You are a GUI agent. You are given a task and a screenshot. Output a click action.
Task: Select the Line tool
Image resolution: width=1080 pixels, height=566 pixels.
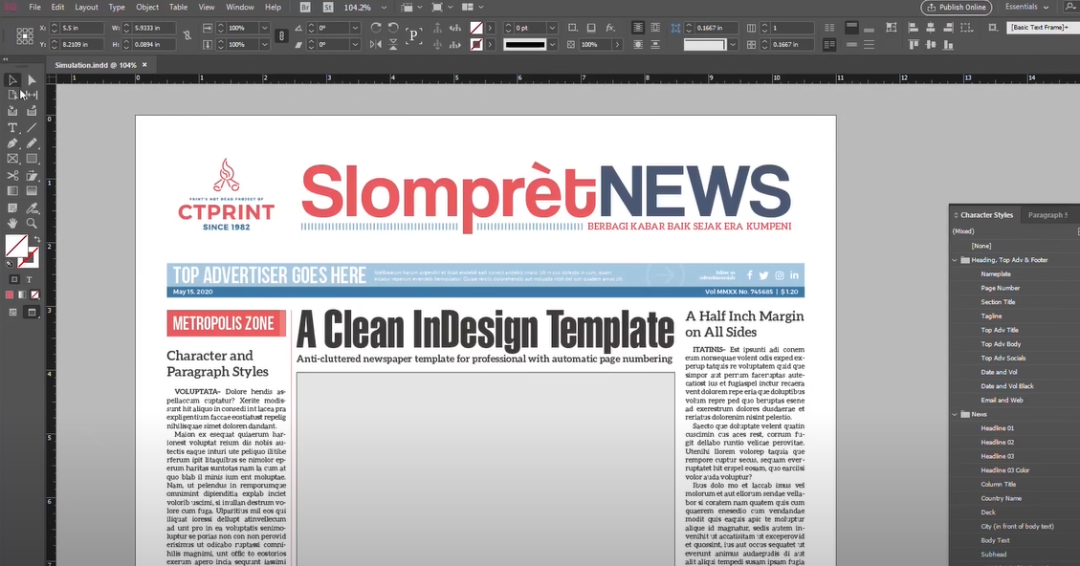pyautogui.click(x=32, y=127)
